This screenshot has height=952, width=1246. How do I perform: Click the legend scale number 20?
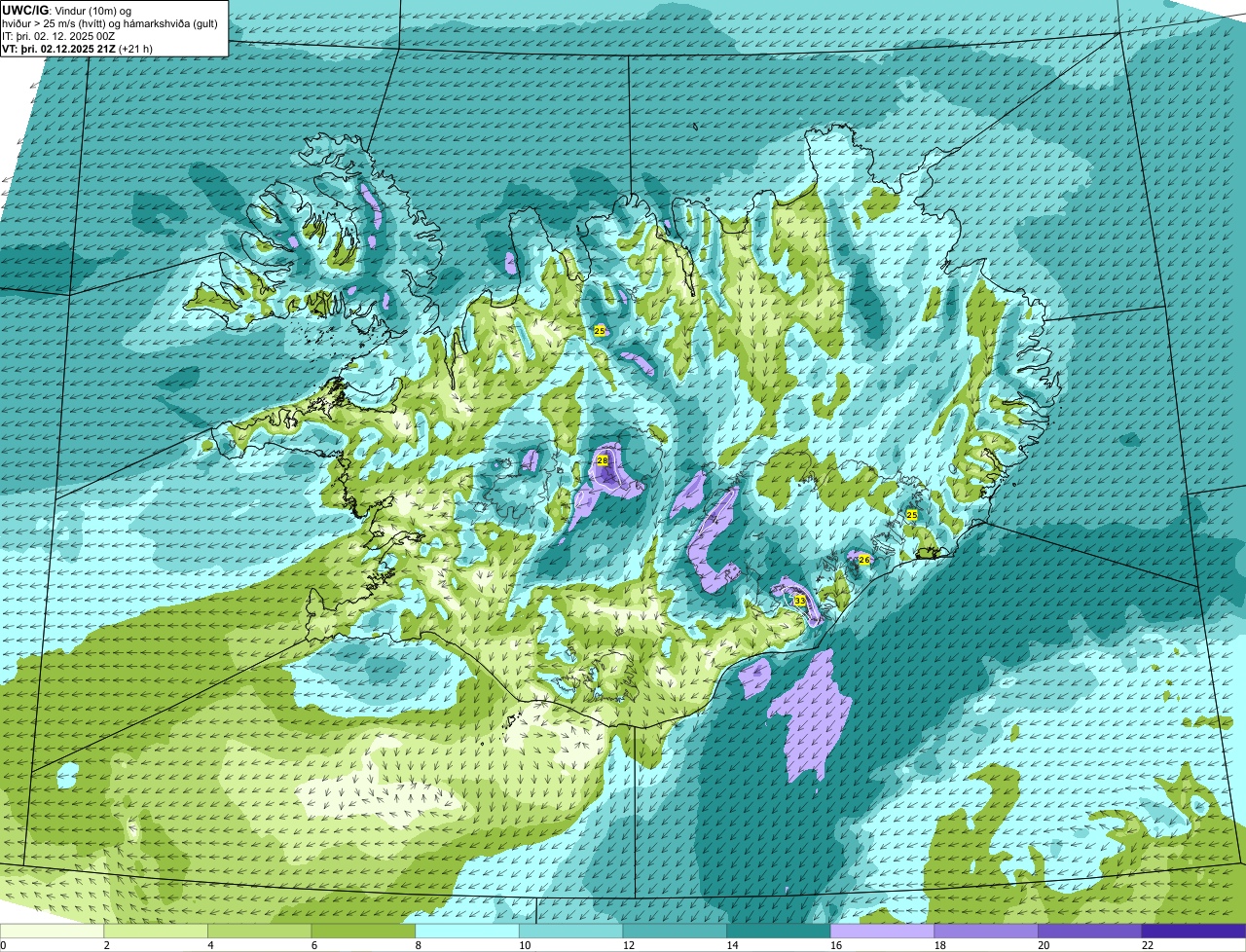[x=1044, y=945]
